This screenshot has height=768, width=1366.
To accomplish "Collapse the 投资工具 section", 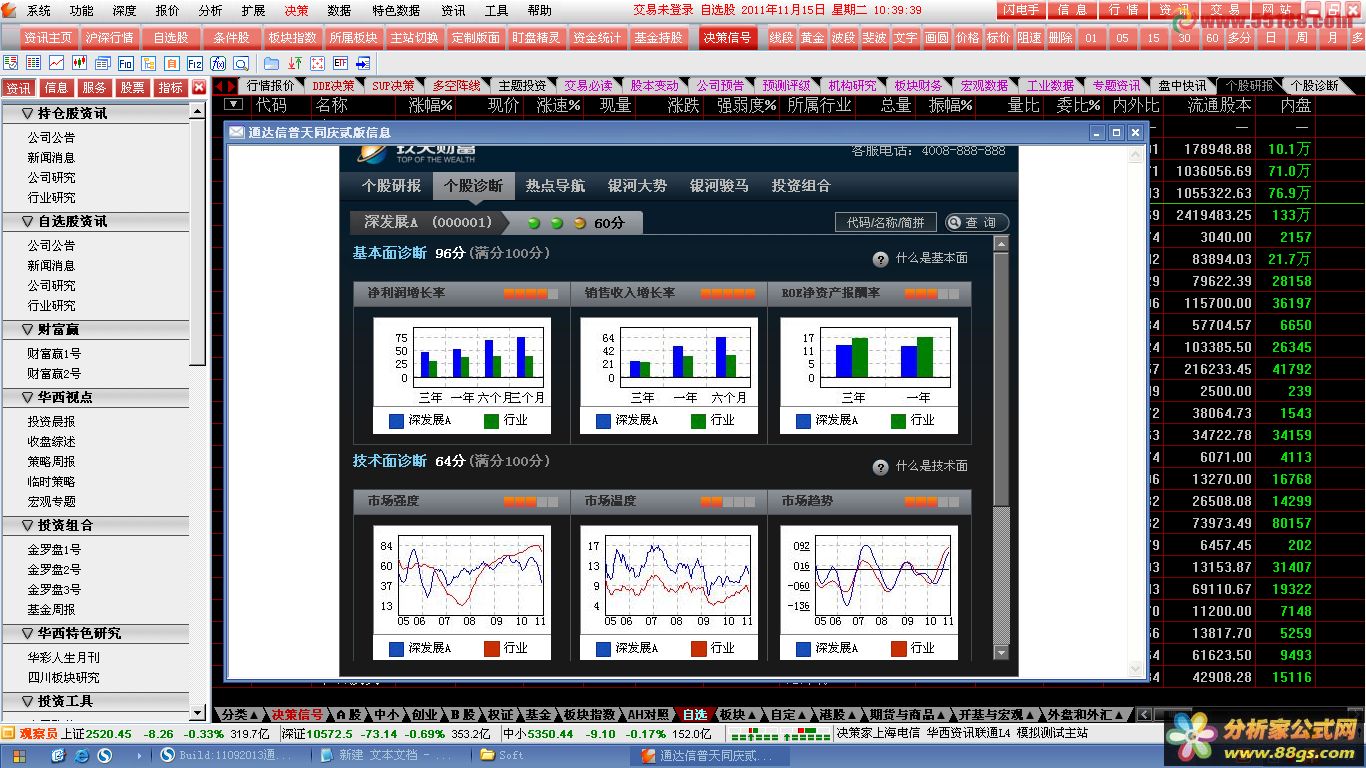I will (27, 701).
